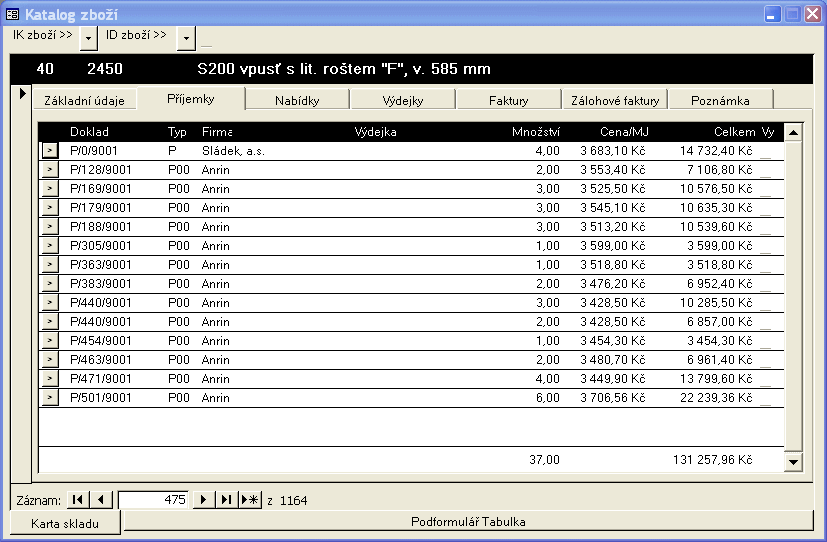Toggle the Vy checkbox for P/128/9001
827x542 pixels.
[x=766, y=171]
